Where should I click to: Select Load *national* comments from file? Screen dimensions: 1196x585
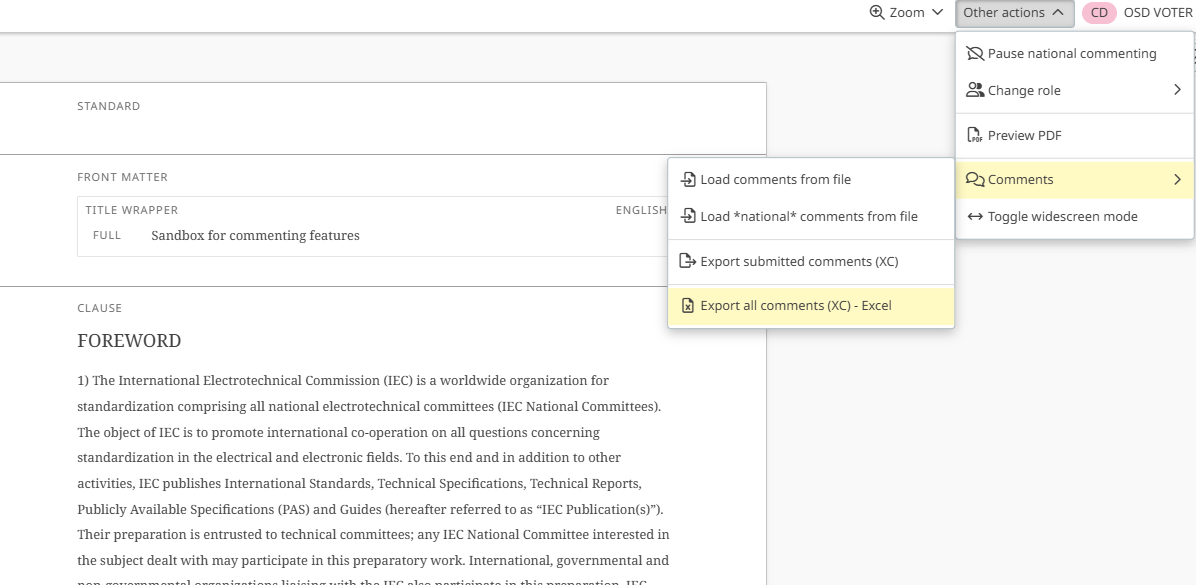coord(808,217)
